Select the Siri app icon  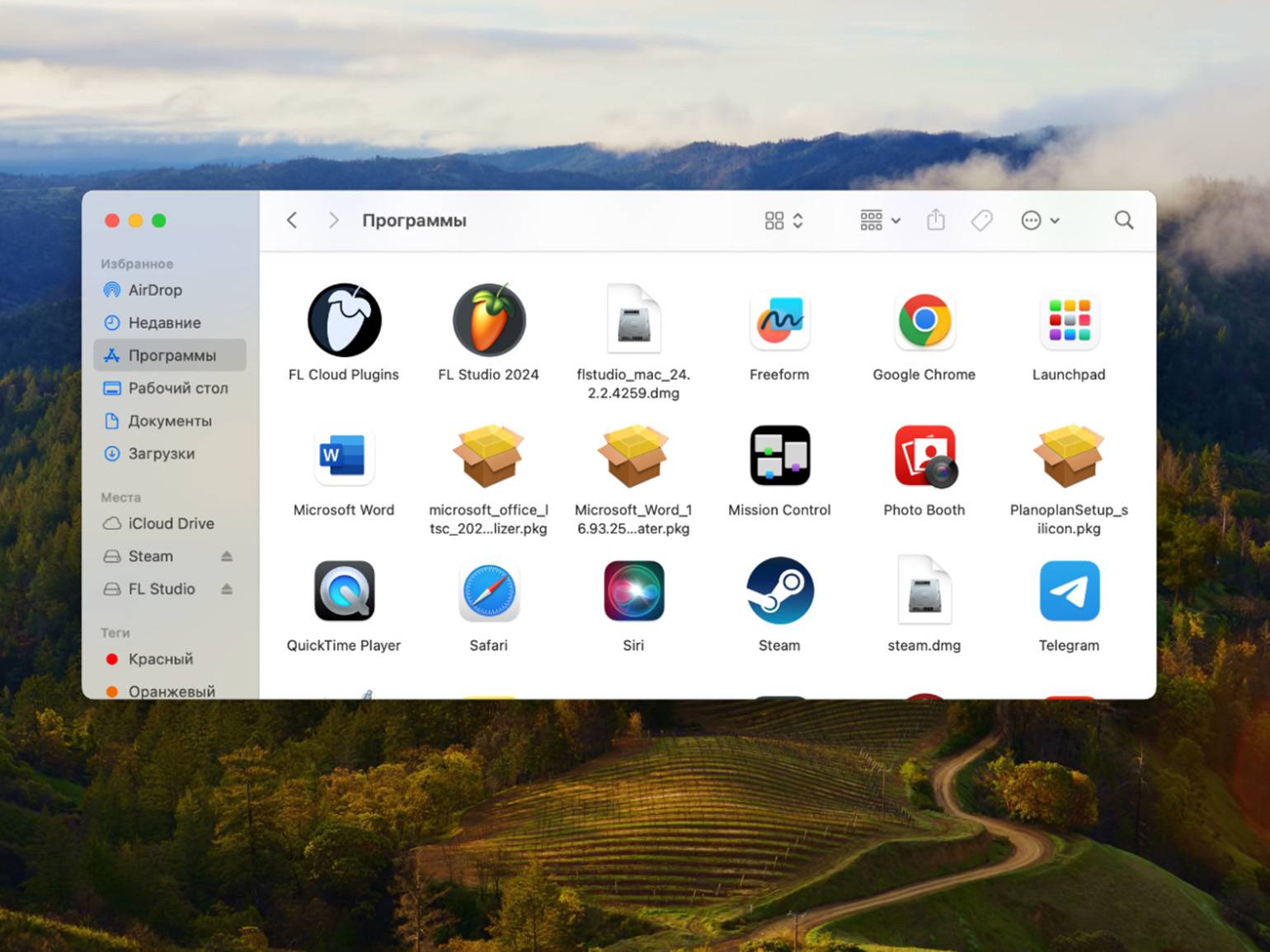click(633, 591)
